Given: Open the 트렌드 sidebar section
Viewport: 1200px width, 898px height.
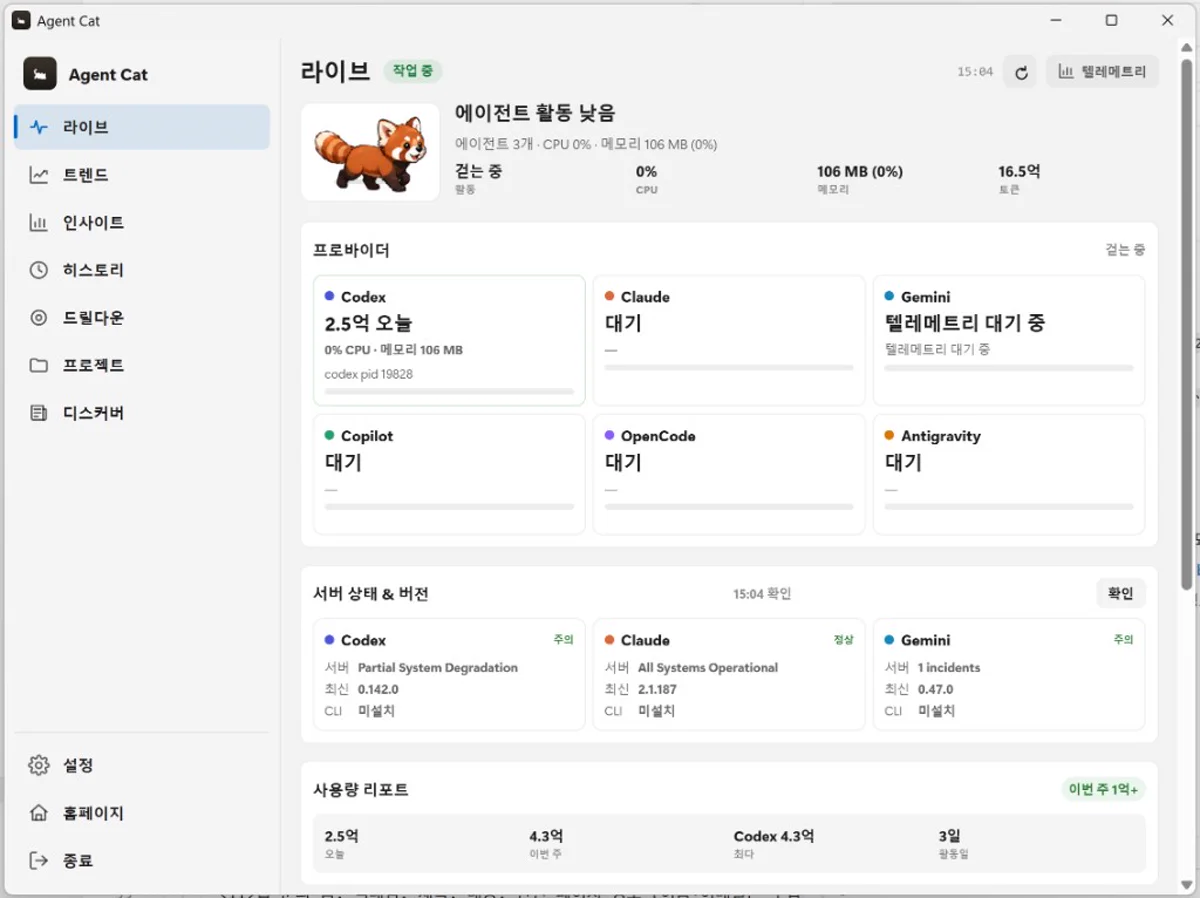Looking at the screenshot, I should pyautogui.click(x=142, y=175).
